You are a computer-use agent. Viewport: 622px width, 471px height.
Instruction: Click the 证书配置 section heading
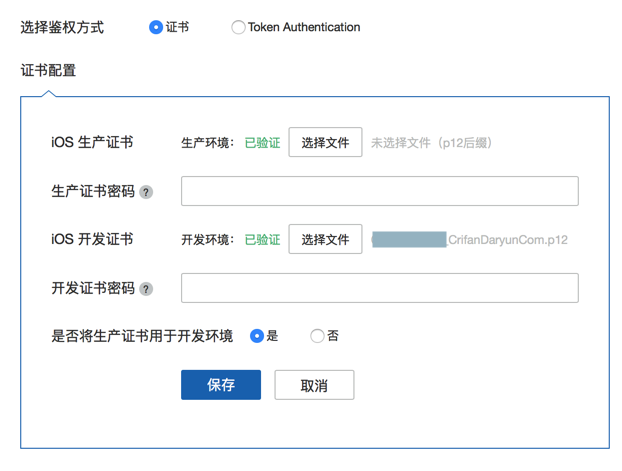(48, 70)
